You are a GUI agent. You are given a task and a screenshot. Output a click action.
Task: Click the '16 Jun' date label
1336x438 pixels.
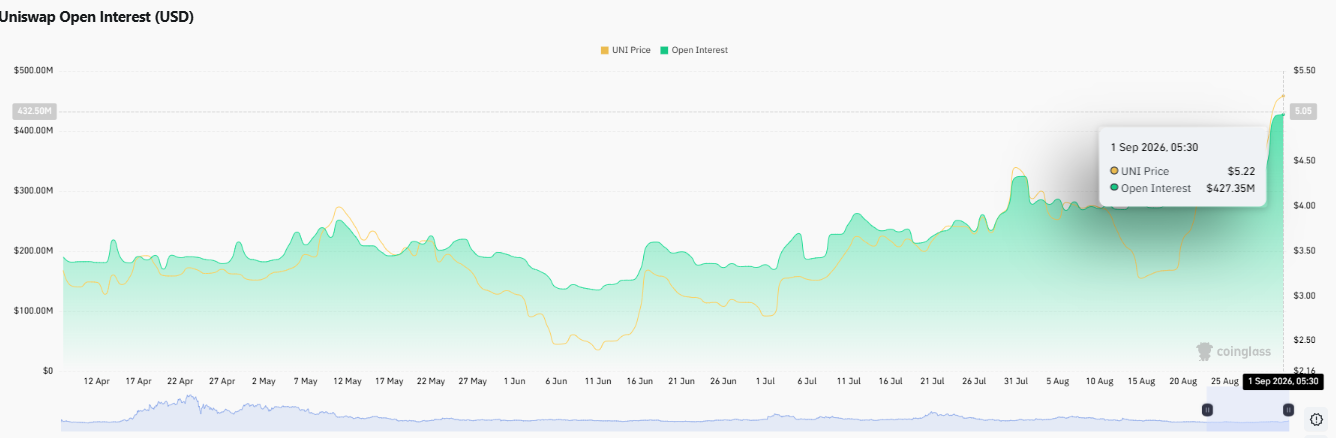[639, 381]
